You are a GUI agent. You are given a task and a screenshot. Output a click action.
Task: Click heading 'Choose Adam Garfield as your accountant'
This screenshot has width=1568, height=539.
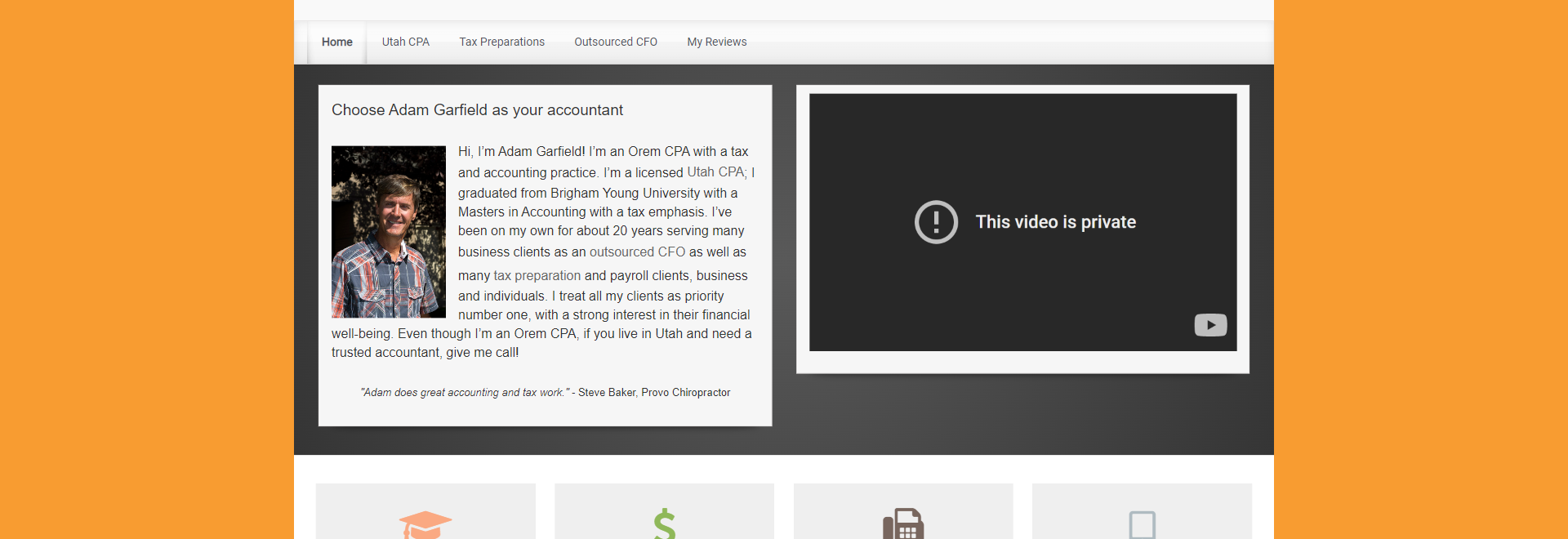pyautogui.click(x=477, y=110)
